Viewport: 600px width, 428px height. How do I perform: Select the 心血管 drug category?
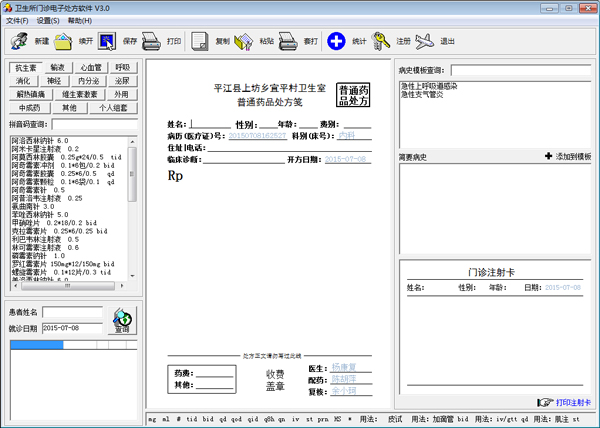click(x=91, y=68)
